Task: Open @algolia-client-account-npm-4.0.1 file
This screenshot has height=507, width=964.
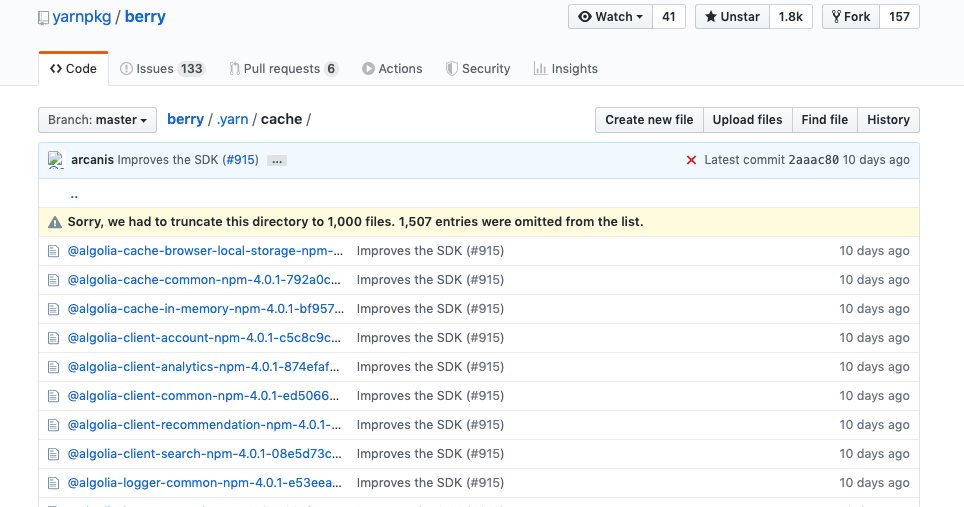Action: click(204, 337)
